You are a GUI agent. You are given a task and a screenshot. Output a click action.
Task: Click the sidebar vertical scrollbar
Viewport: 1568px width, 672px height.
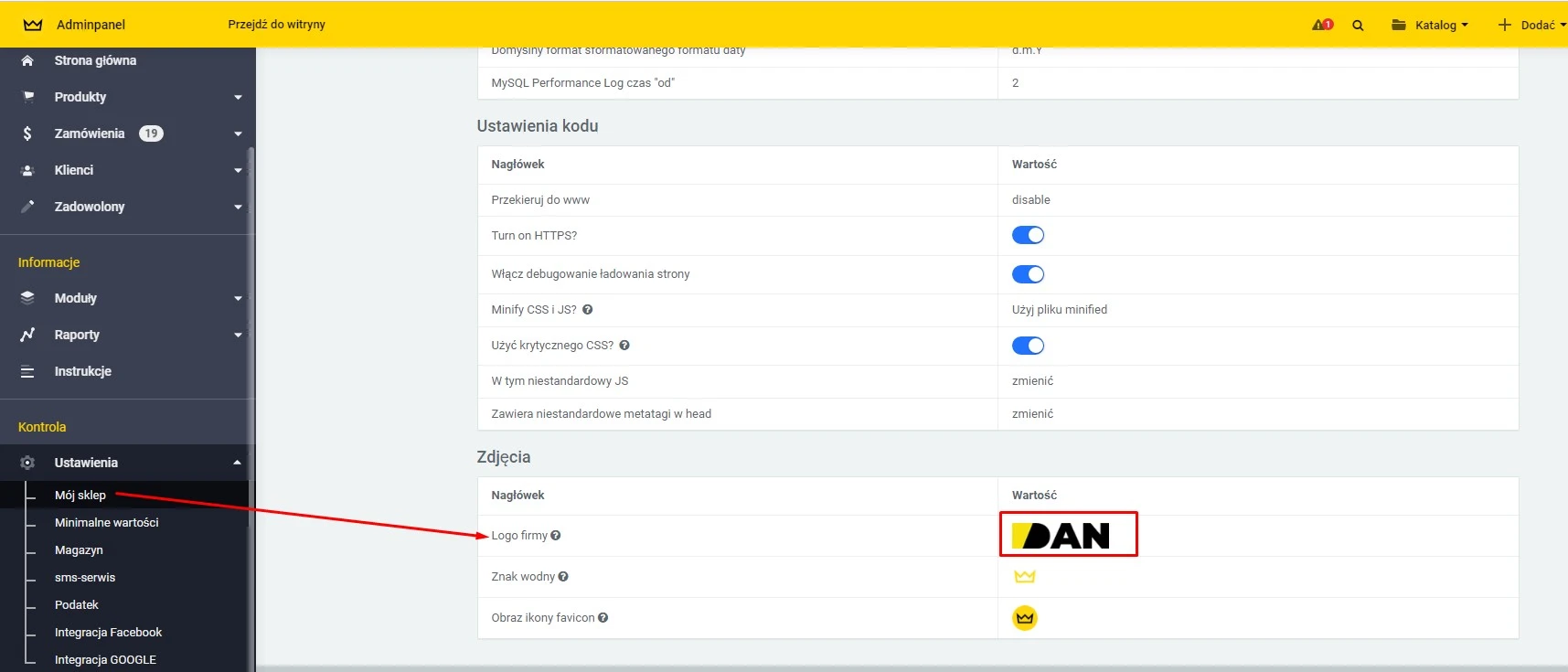pos(251,366)
